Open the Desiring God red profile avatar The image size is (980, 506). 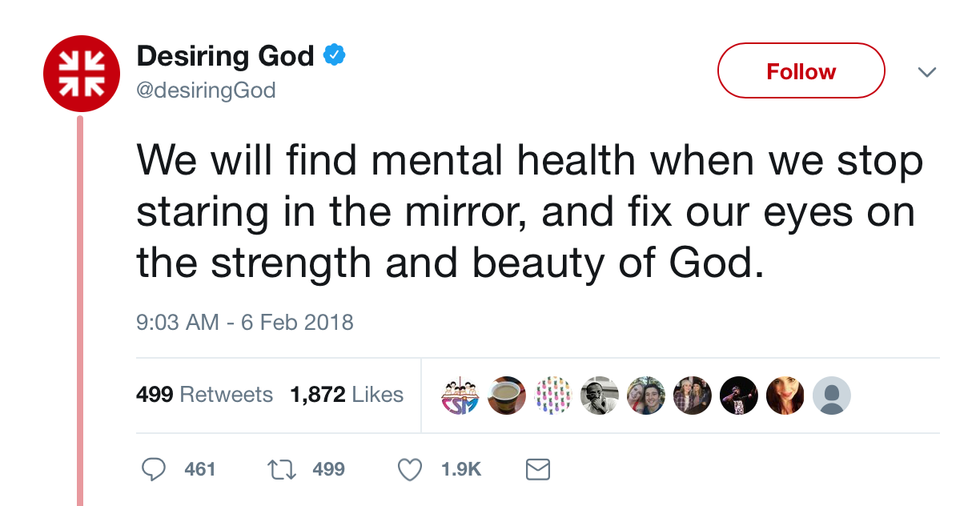(x=81, y=72)
